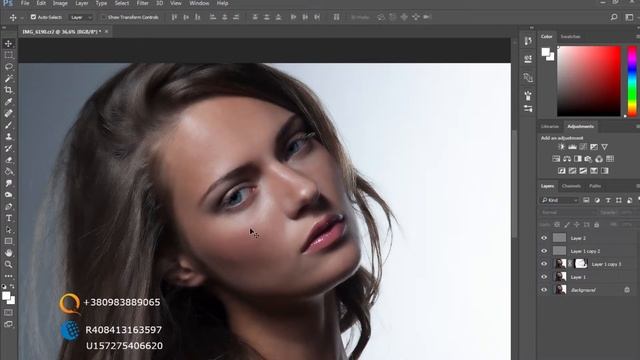The width and height of the screenshot is (640, 360).
Task: Expand the extra tools ellipsis in toolbox
Action: (8, 276)
